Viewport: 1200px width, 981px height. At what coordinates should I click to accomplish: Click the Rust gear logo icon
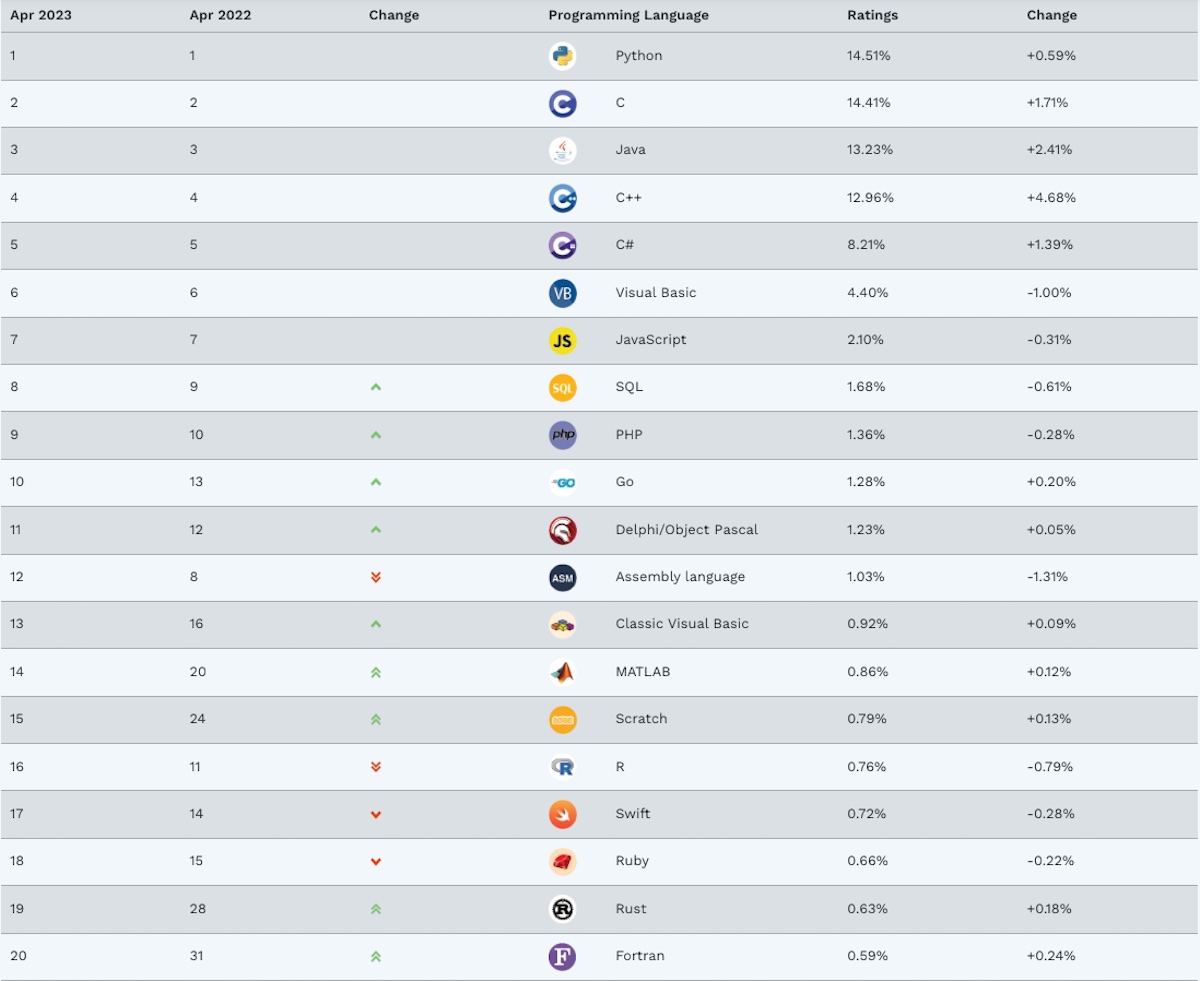[562, 909]
